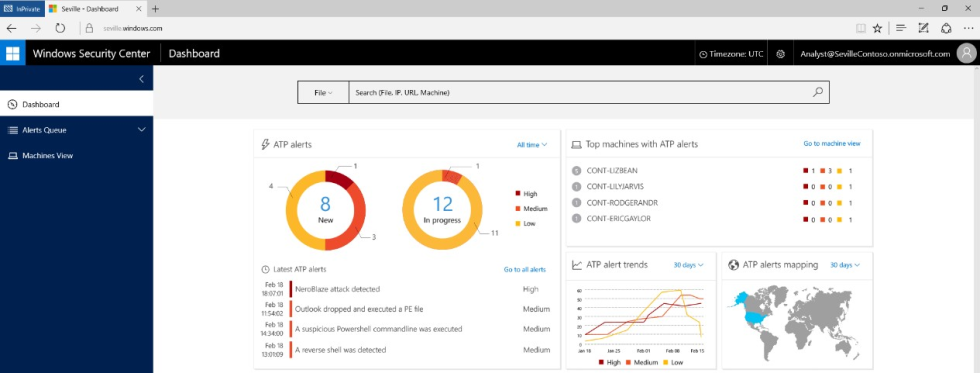
Task: Click the globe icon in ATP alerts mapping
Action: [734, 265]
